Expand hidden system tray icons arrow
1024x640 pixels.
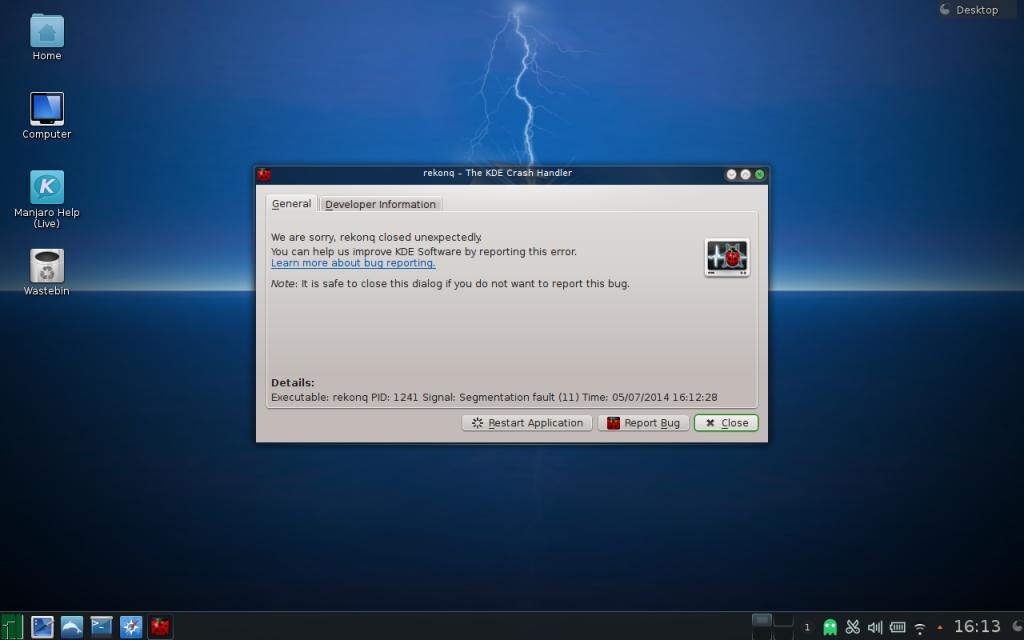pos(939,627)
